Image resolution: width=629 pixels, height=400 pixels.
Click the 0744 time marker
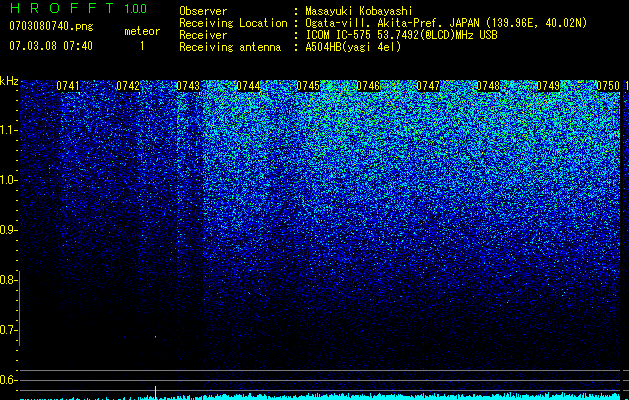(248, 86)
